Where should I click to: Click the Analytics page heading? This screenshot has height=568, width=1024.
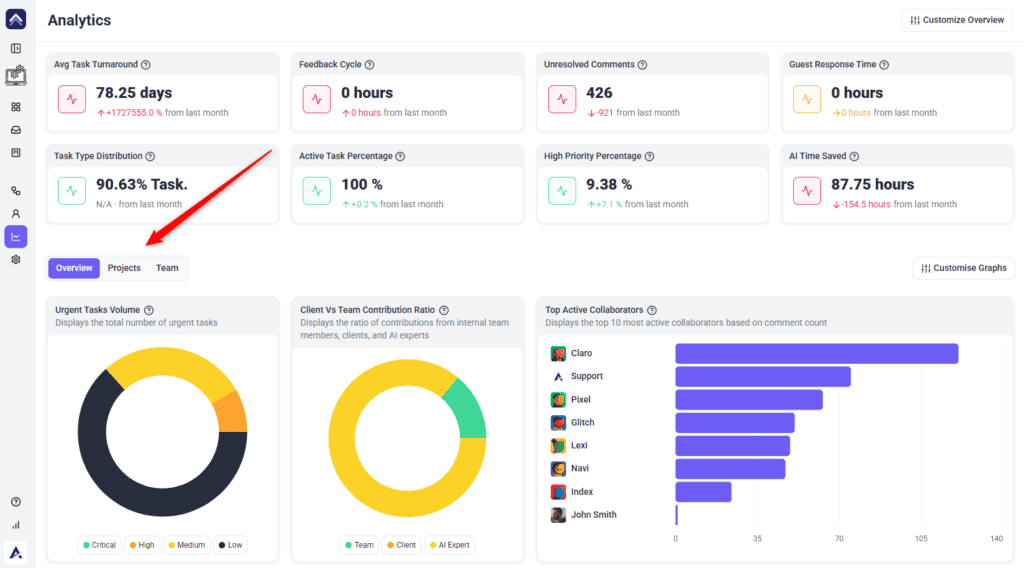pos(80,20)
